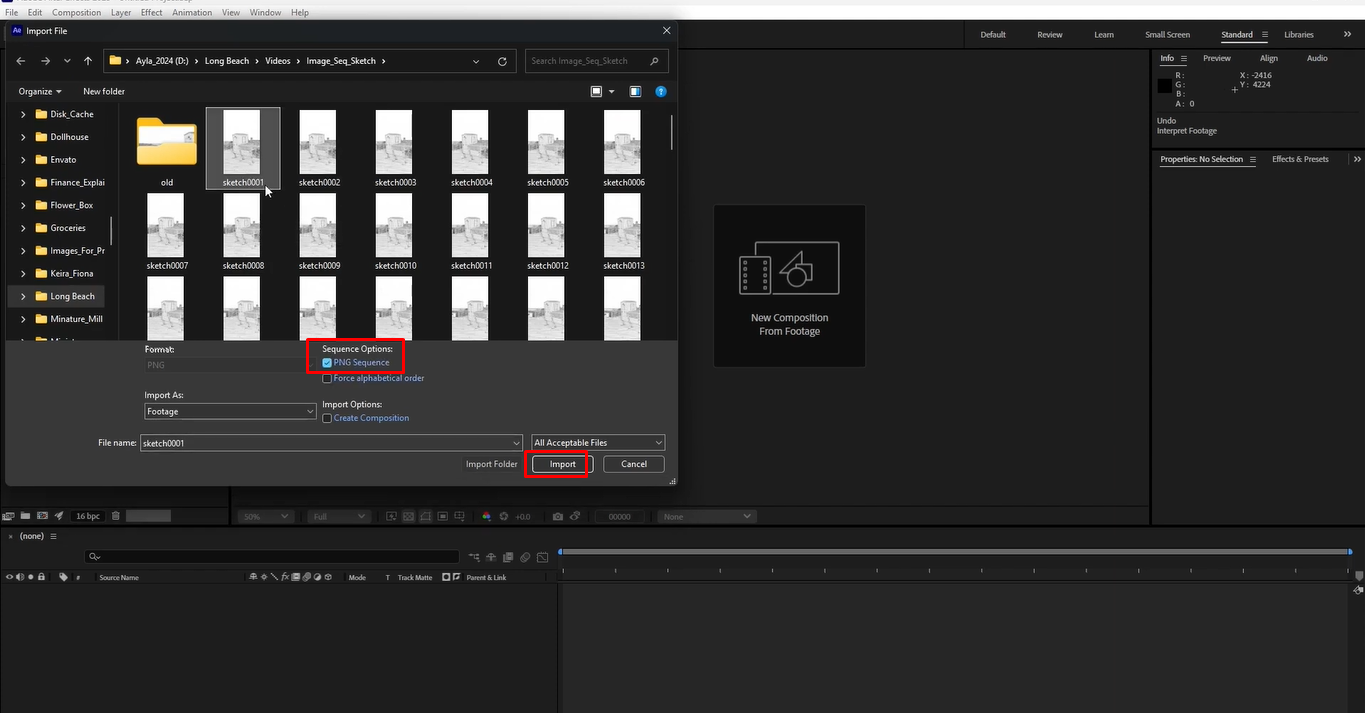The width and height of the screenshot is (1365, 713).
Task: Toggle the transparency grid in the viewer
Action: 408,516
